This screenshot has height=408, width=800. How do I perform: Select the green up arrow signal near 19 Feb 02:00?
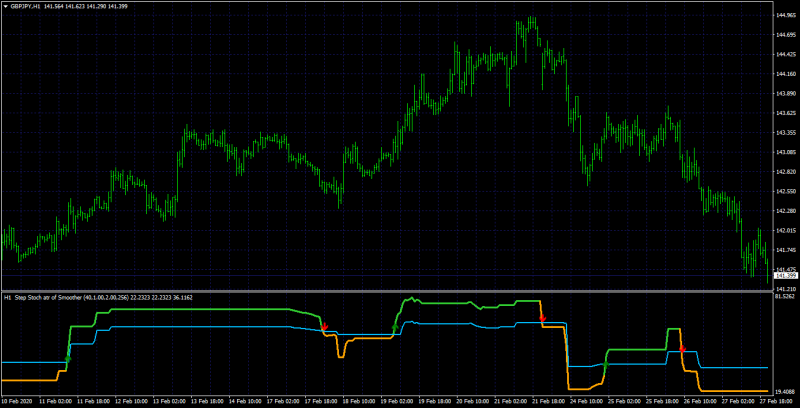[x=394, y=327]
